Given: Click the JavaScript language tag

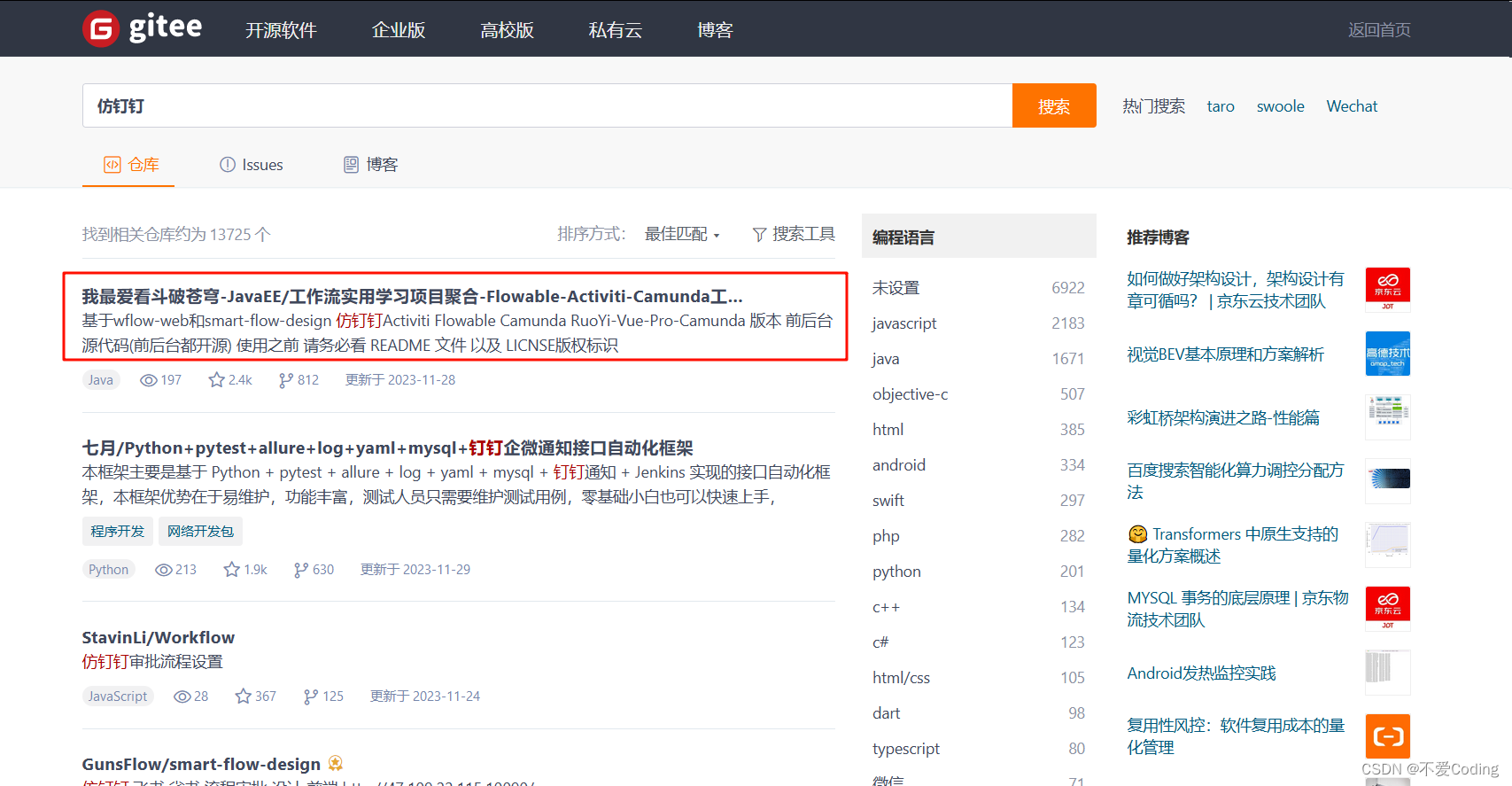Looking at the screenshot, I should (118, 696).
